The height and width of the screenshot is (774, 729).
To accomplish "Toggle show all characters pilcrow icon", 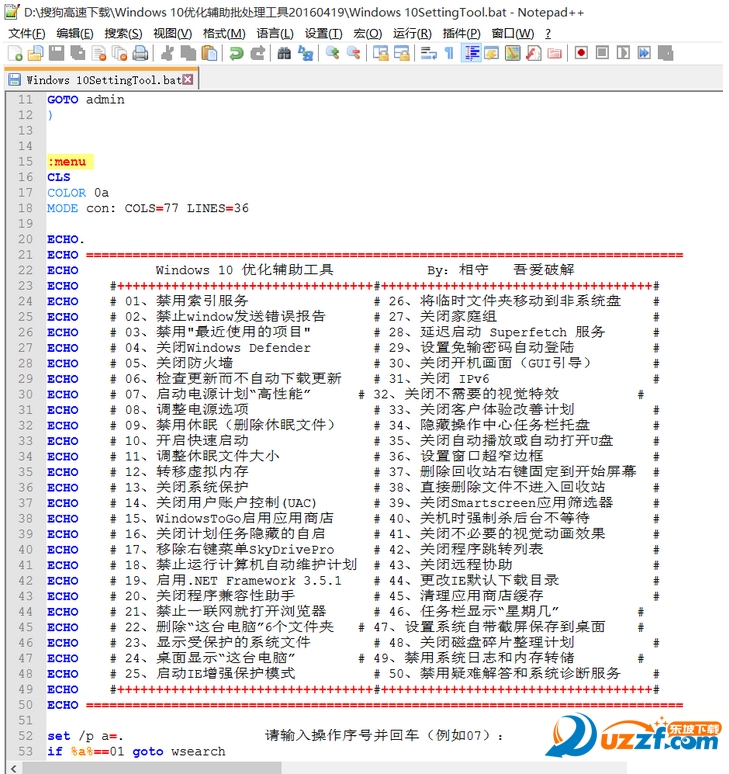I will click(449, 53).
